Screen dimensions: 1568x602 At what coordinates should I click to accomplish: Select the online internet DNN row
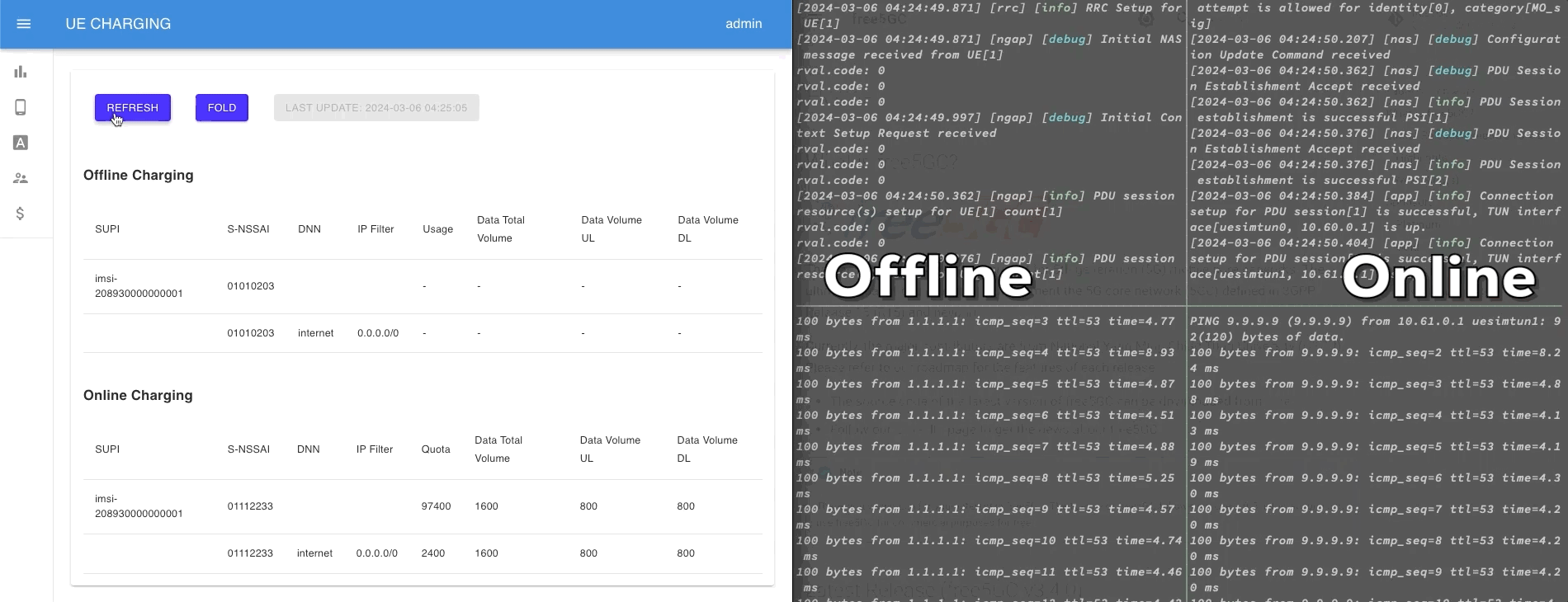pos(314,553)
